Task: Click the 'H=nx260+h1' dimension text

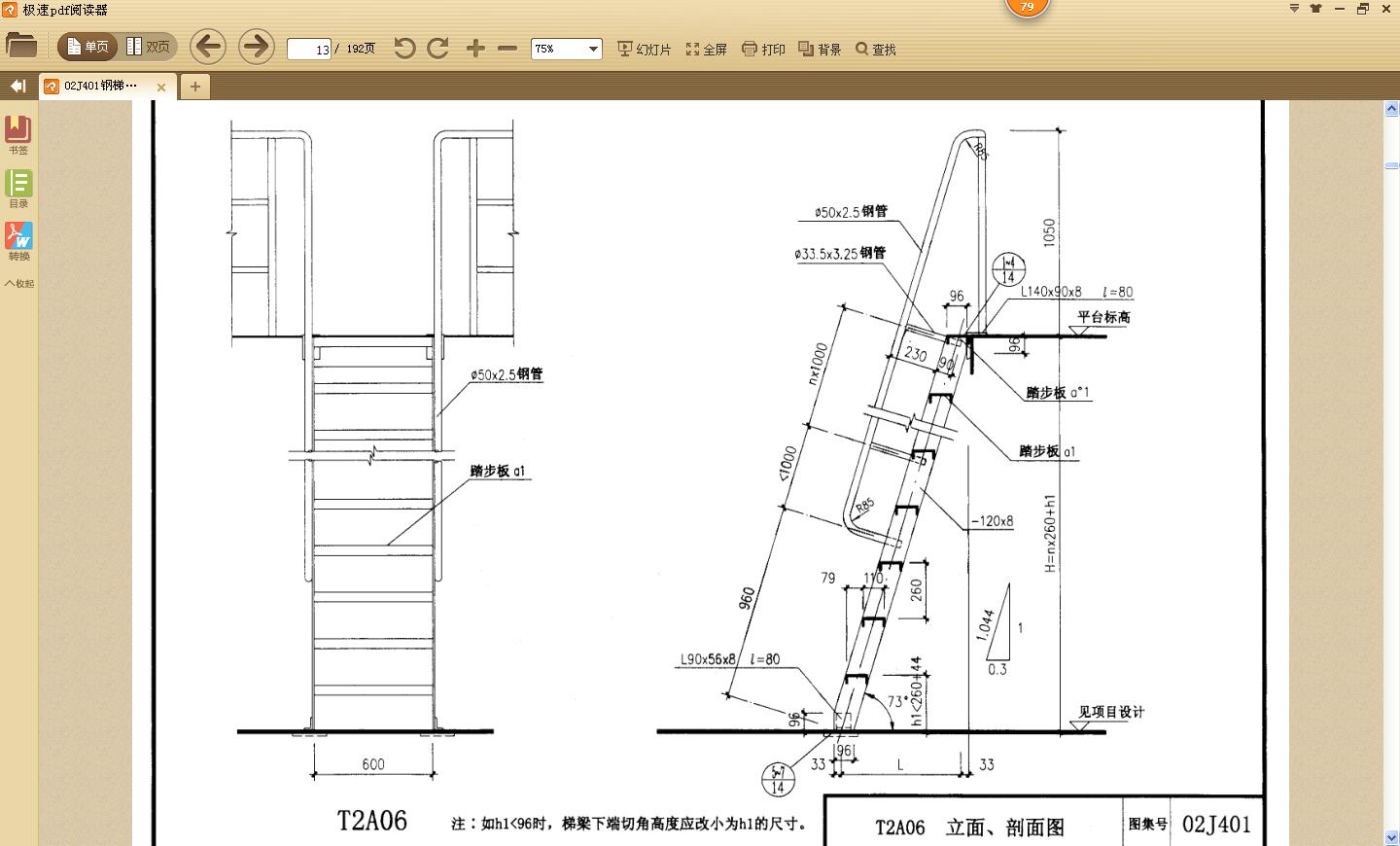Action: coord(1050,533)
